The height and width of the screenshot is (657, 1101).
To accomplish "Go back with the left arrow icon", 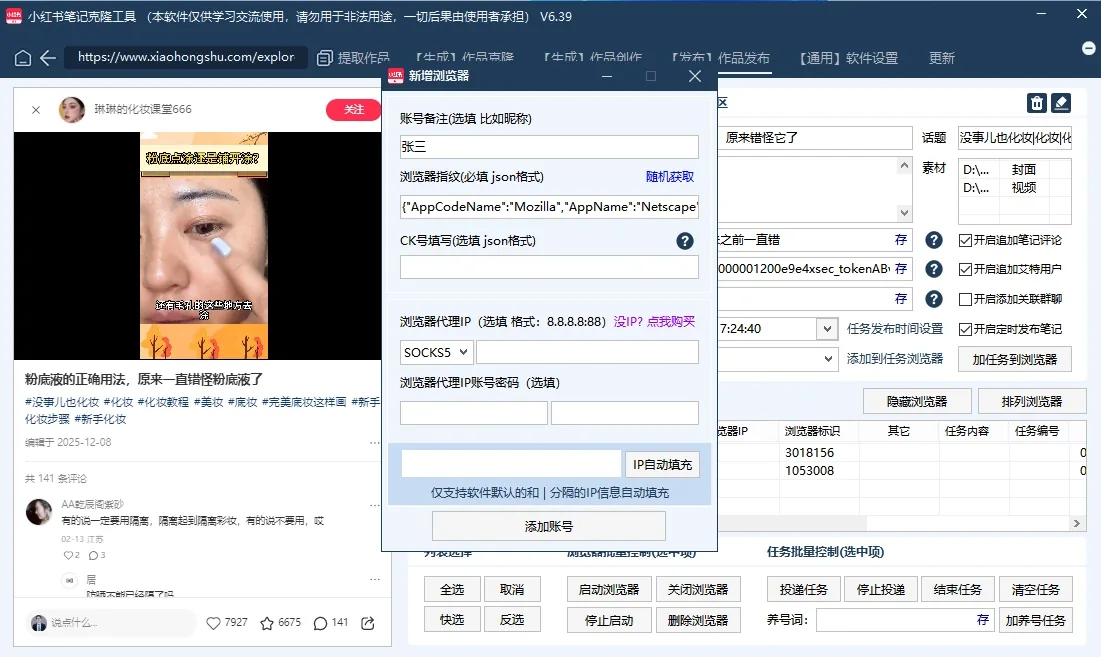I will [x=48, y=58].
